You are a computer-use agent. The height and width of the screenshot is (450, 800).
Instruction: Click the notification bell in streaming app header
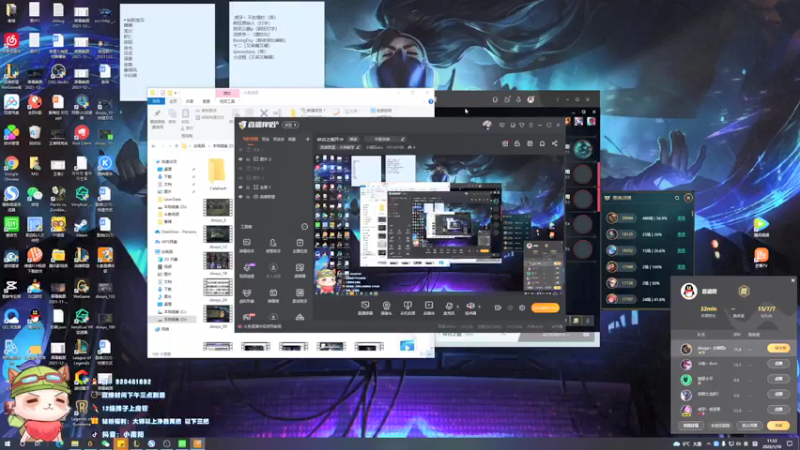tap(542, 143)
